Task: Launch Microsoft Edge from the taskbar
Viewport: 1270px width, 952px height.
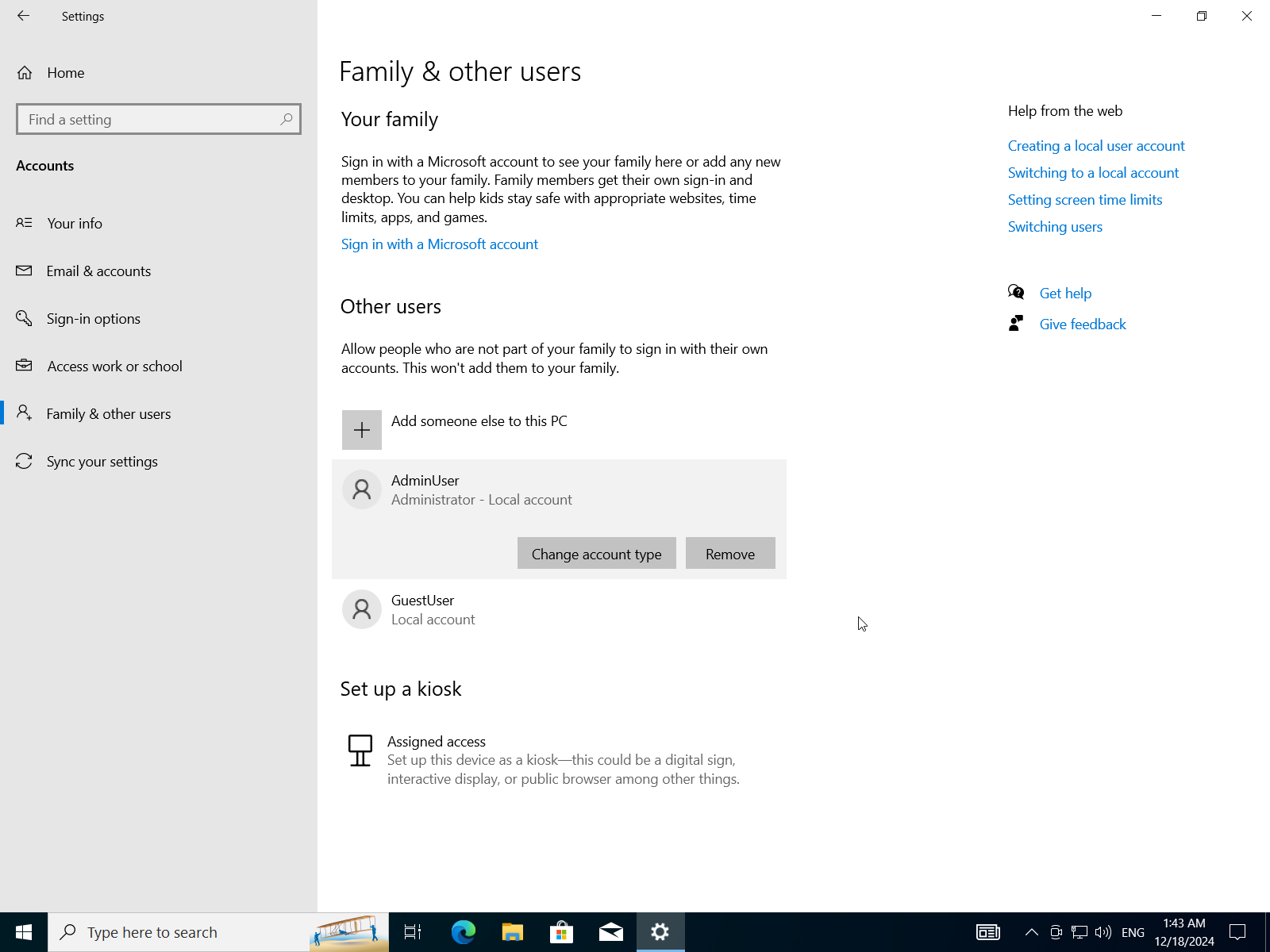Action: click(x=464, y=932)
